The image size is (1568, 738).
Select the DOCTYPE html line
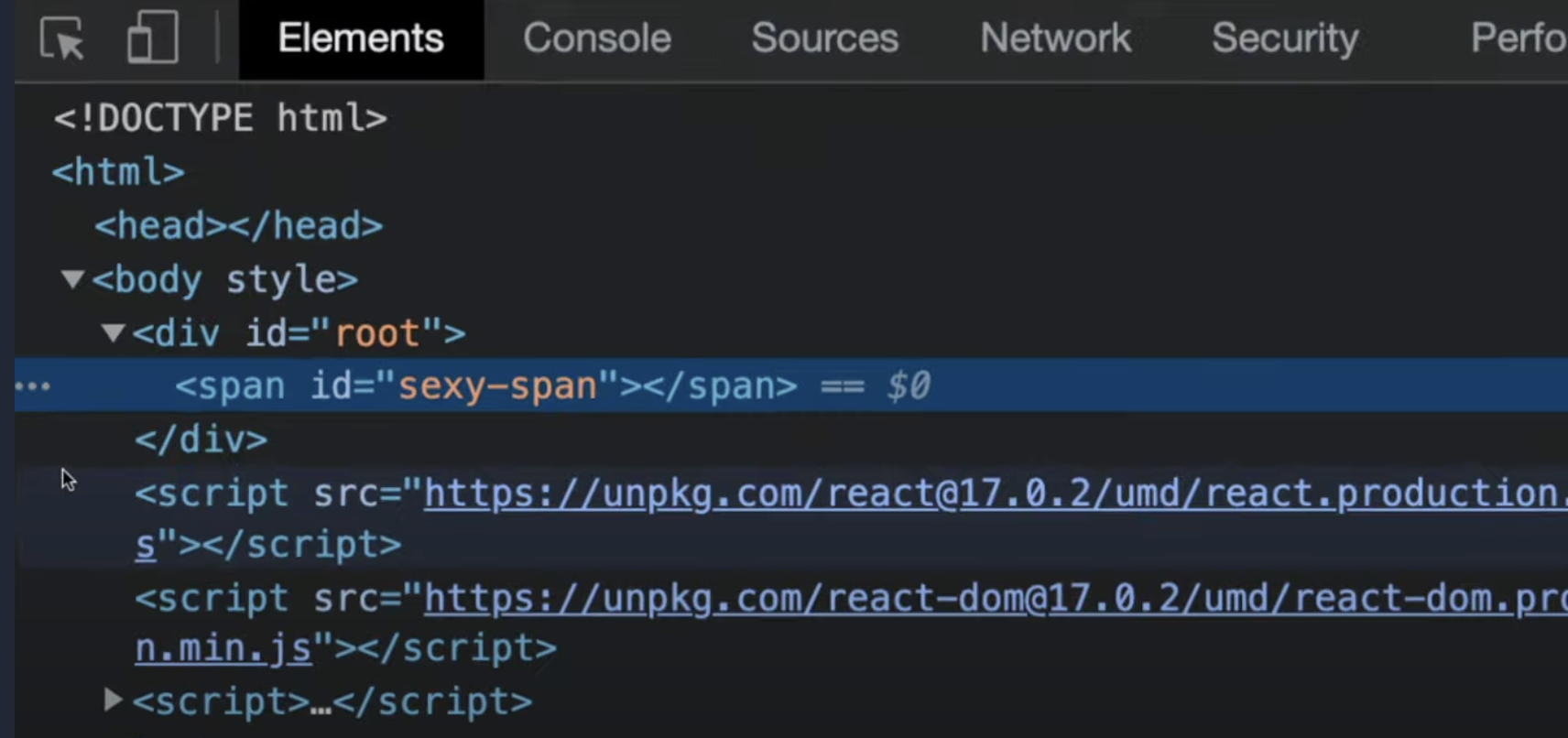click(x=220, y=118)
